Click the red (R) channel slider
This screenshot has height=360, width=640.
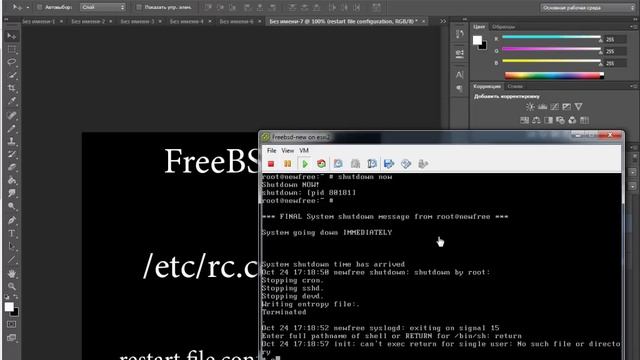551,38
